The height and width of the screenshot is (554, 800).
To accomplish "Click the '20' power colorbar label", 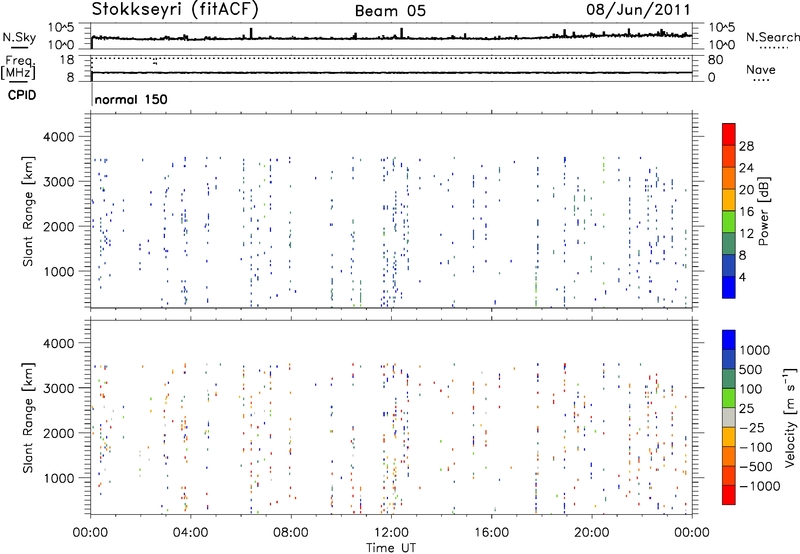I will pos(746,190).
